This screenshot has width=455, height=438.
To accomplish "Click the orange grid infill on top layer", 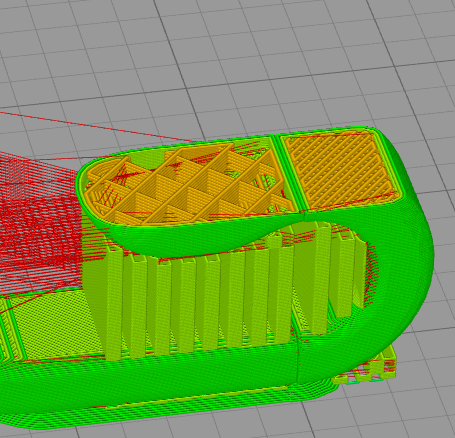I will (187, 187).
